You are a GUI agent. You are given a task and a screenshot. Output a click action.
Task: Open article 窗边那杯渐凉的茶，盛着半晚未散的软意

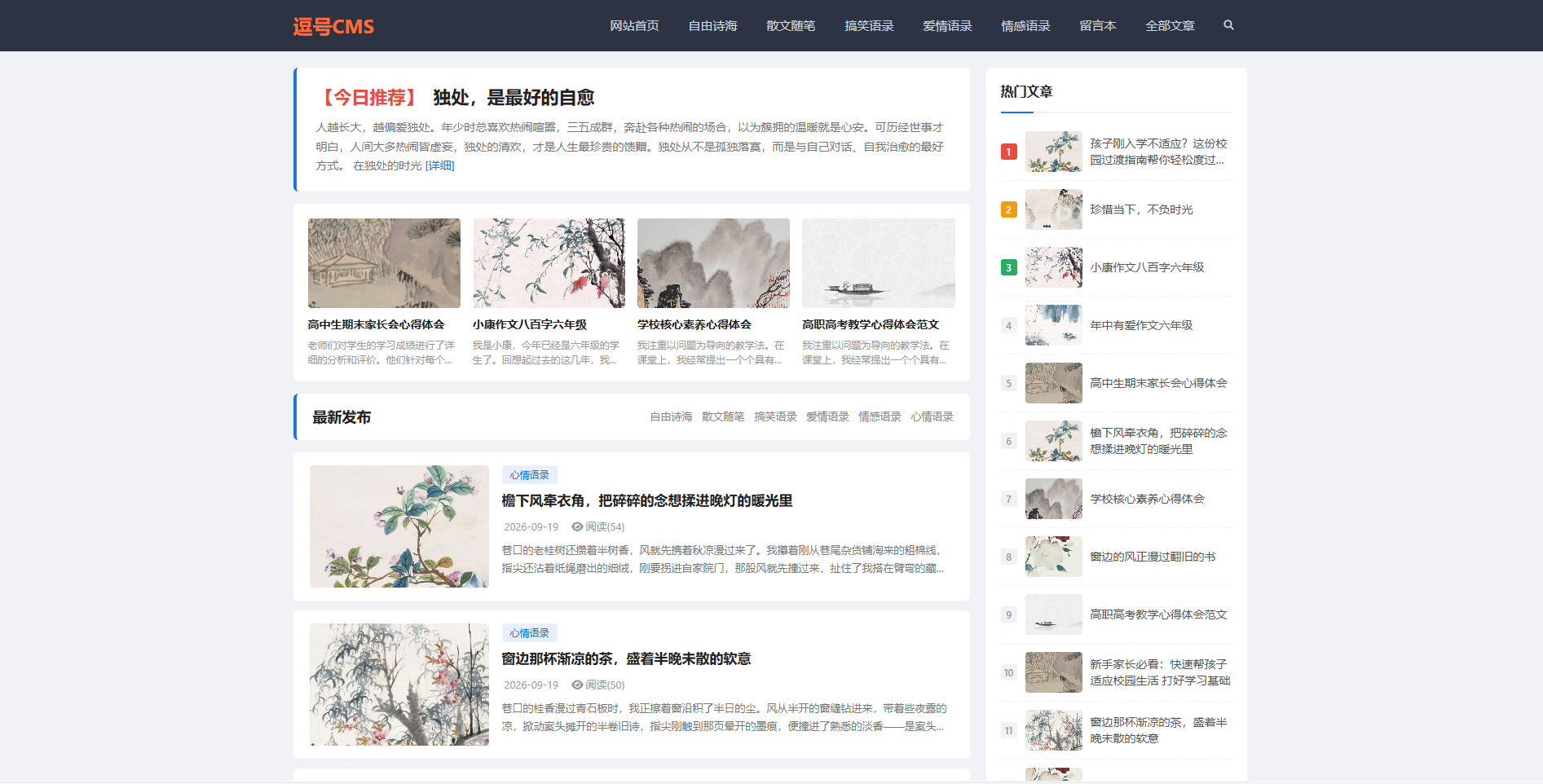point(626,658)
